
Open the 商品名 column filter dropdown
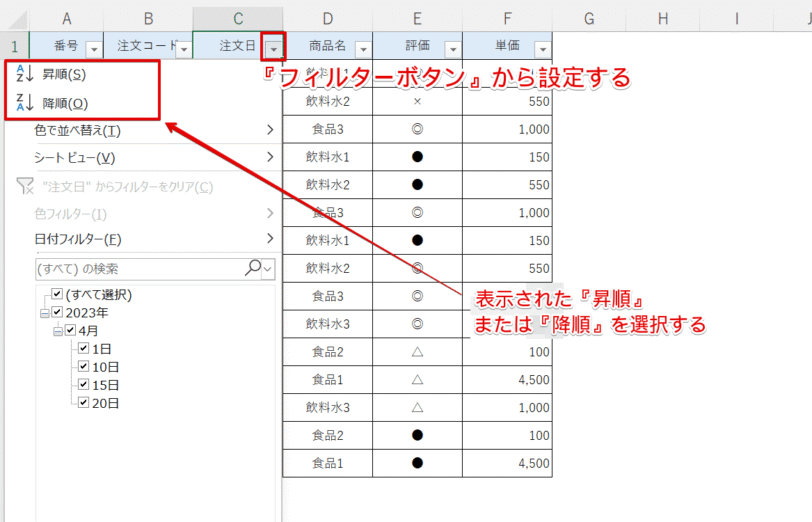pyautogui.click(x=363, y=49)
